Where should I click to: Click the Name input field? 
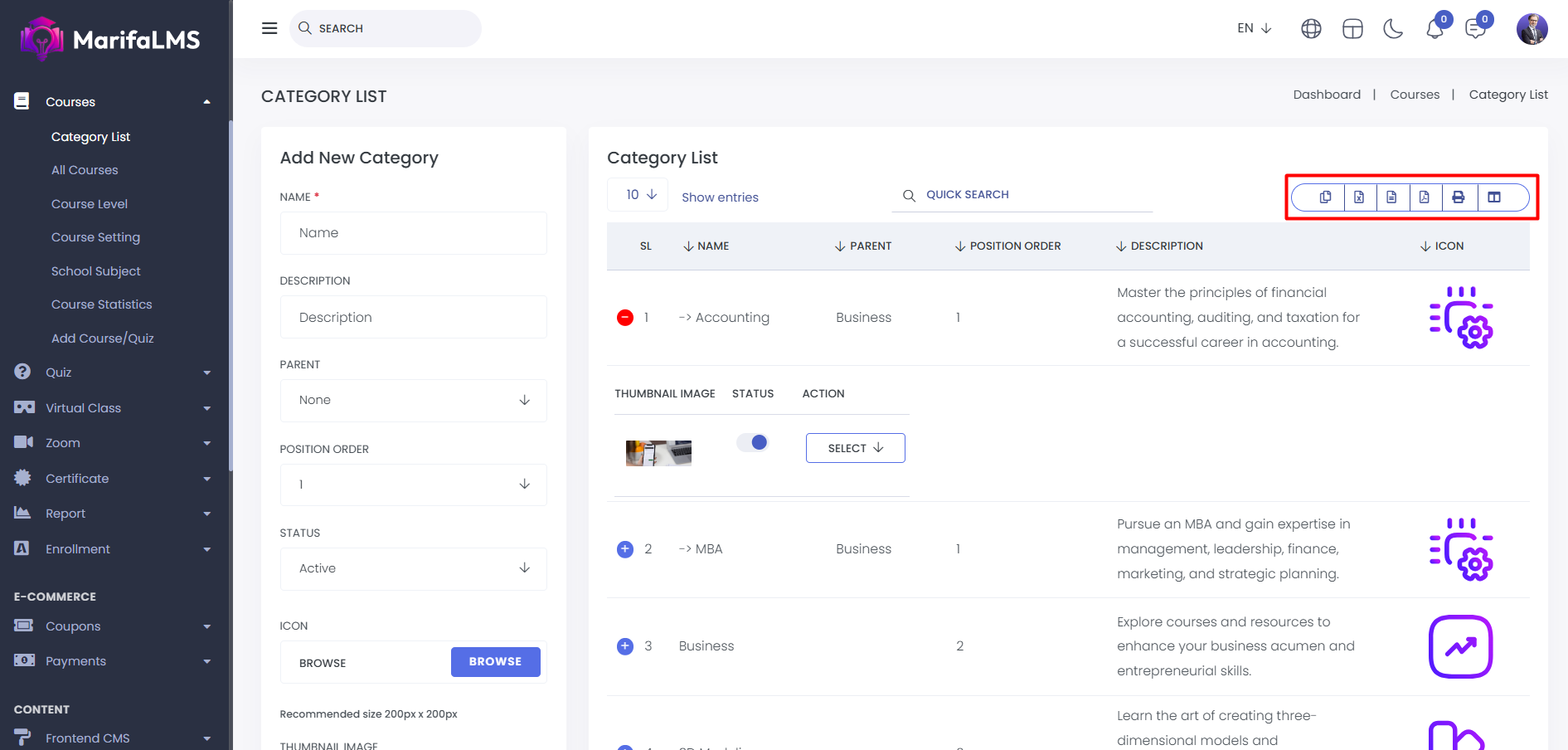click(x=413, y=233)
